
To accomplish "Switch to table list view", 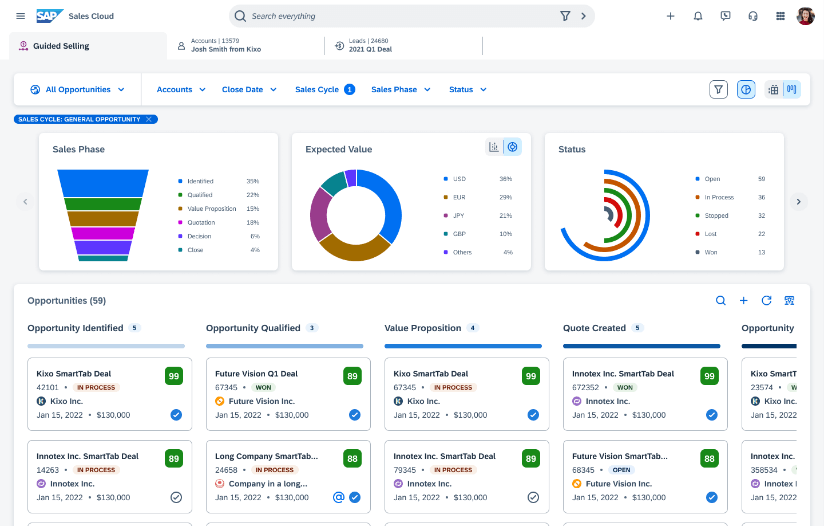I will [x=773, y=89].
